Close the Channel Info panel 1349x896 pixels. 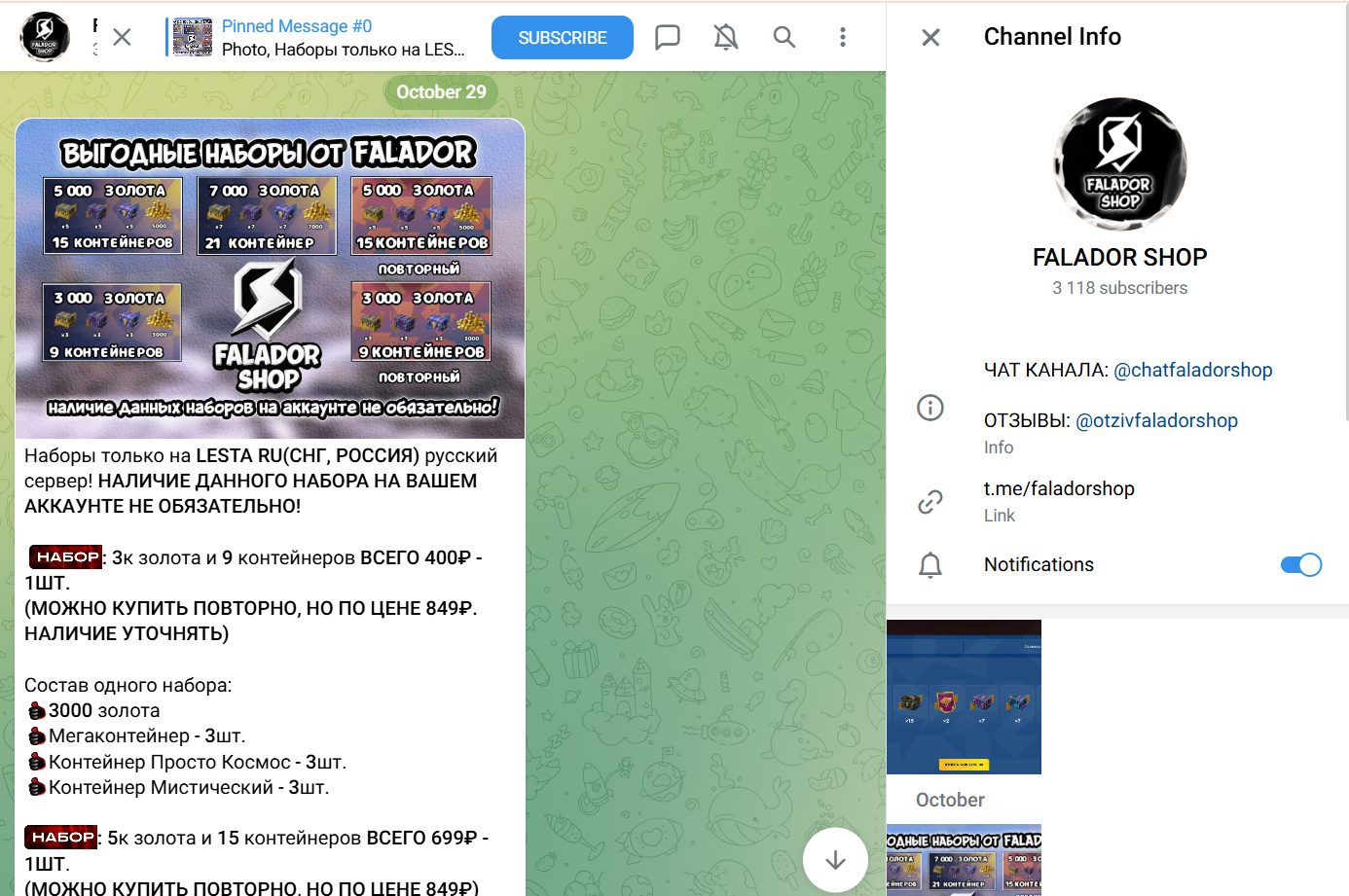[x=930, y=37]
